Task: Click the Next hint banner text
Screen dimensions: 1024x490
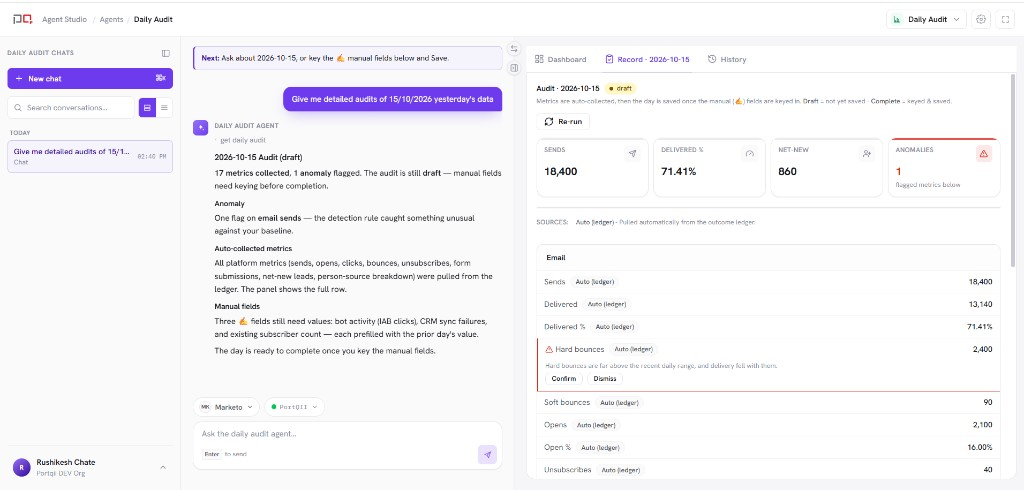Action: [x=325, y=58]
